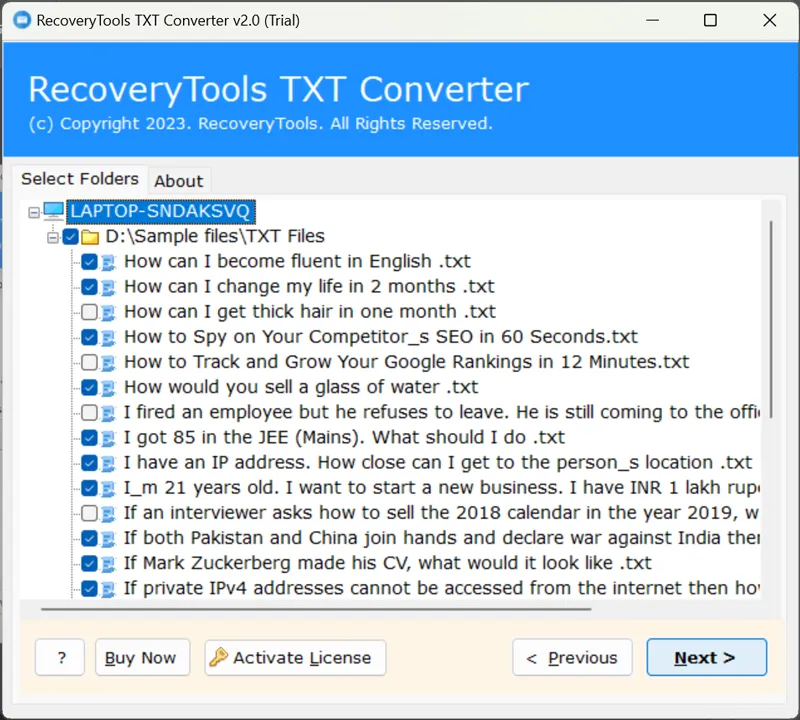The height and width of the screenshot is (720, 800).
Task: Go back with the Previous button
Action: tap(572, 657)
